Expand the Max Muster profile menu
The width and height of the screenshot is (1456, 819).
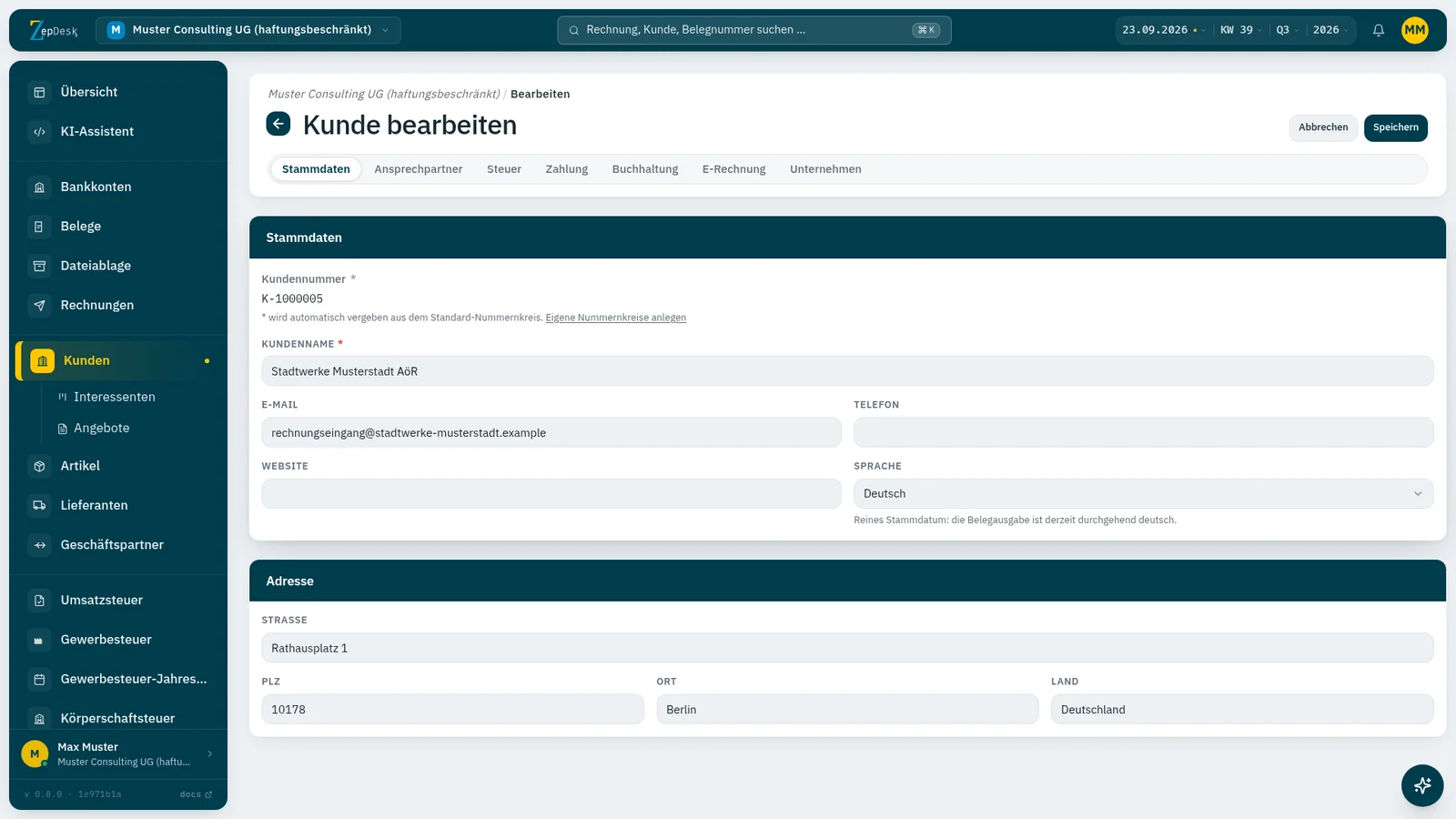point(118,753)
